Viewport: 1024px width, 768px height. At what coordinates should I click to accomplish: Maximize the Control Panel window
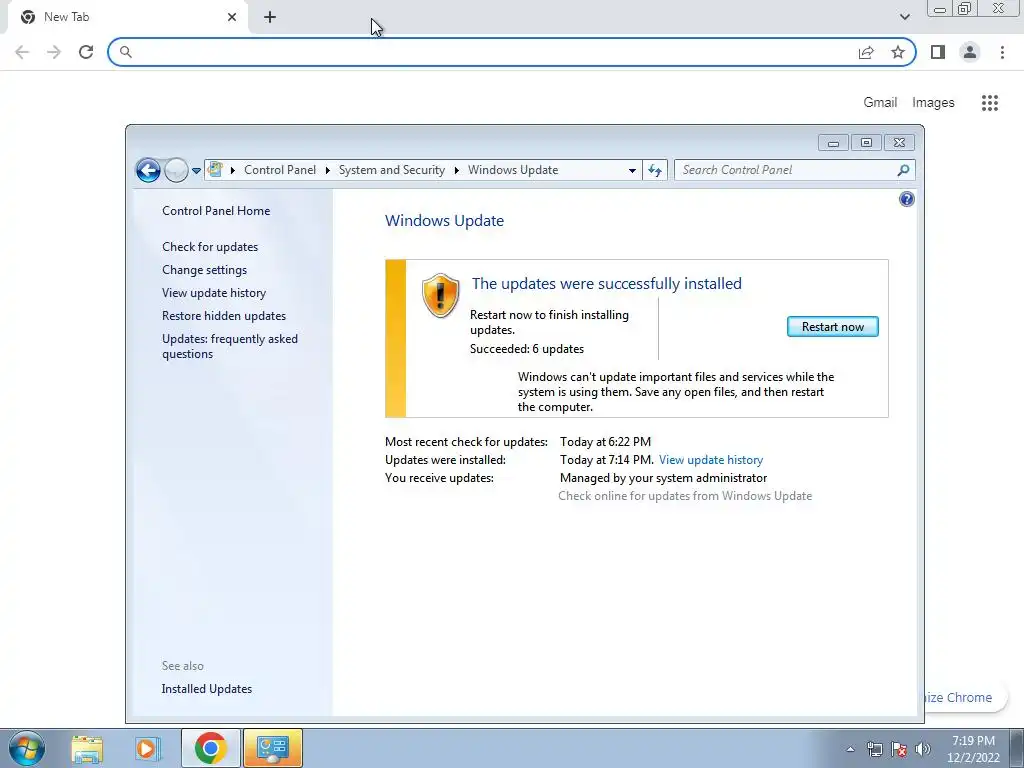[x=866, y=142]
